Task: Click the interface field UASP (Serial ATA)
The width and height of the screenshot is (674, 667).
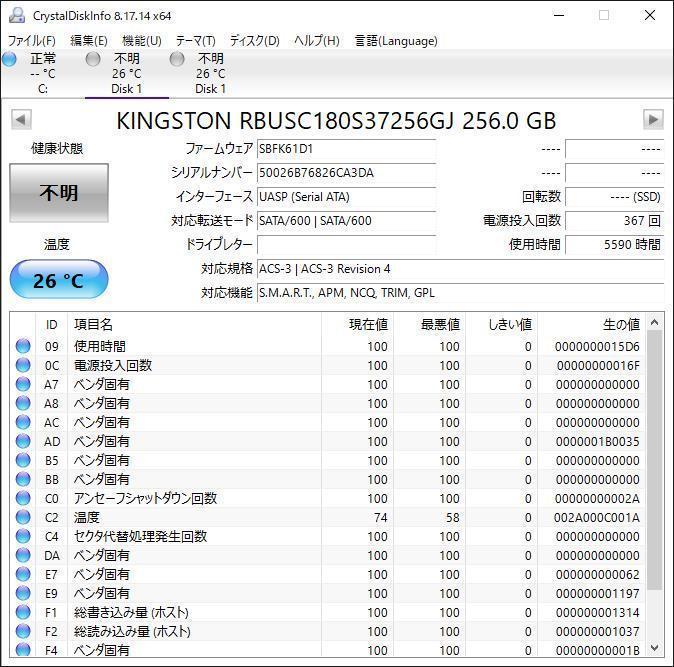Action: coord(346,197)
